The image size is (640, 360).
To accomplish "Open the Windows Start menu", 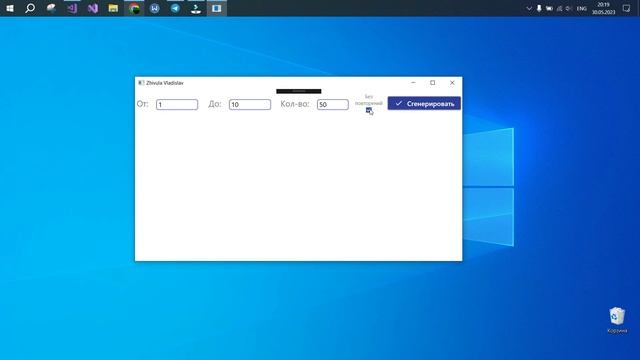I will [10, 8].
